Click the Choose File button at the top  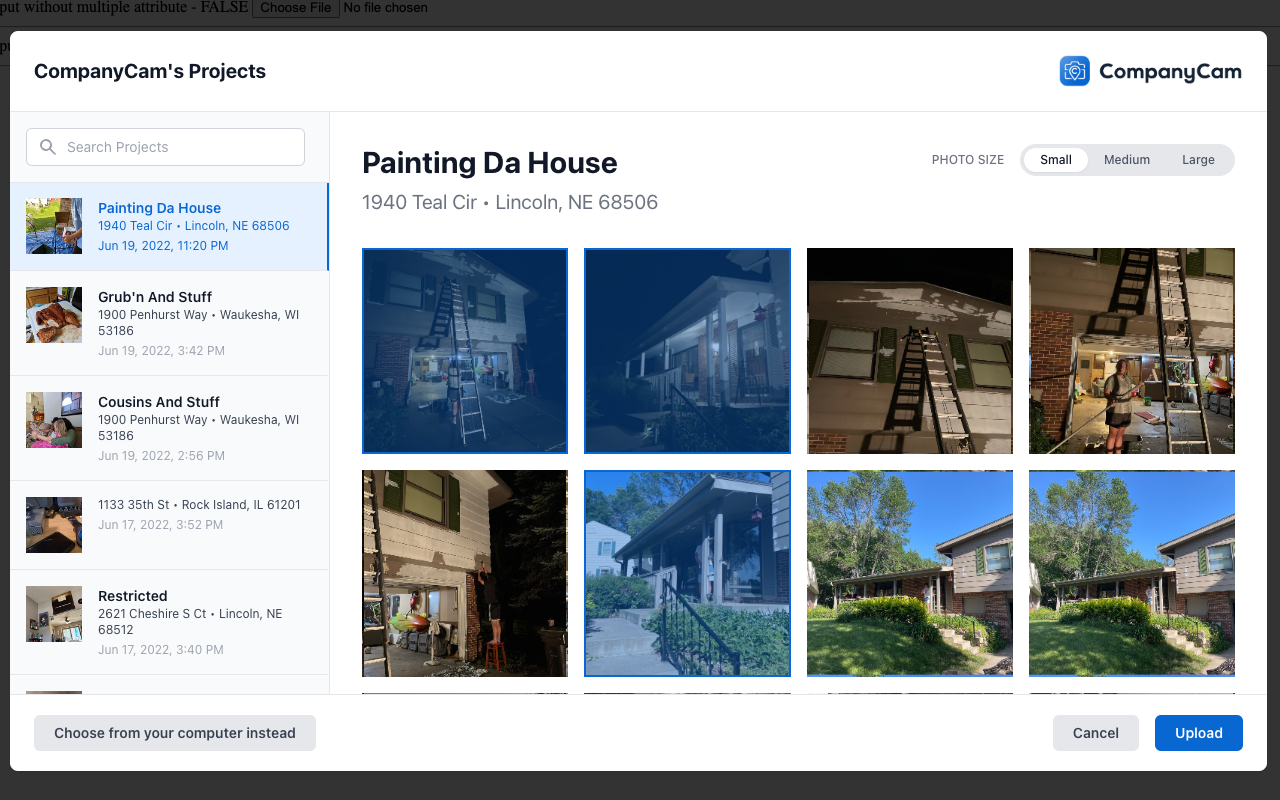pos(295,8)
